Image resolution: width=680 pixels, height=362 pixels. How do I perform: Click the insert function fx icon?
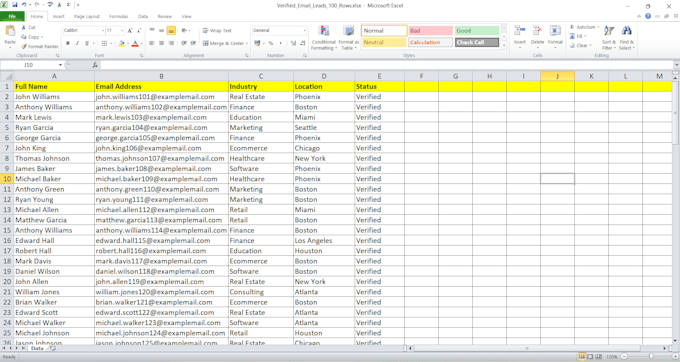click(x=95, y=65)
